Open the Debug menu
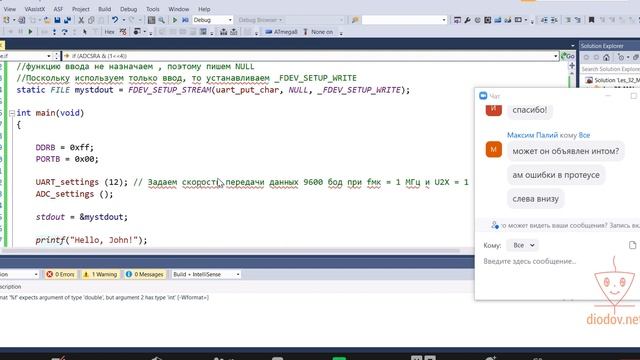 pyautogui.click(x=129, y=9)
